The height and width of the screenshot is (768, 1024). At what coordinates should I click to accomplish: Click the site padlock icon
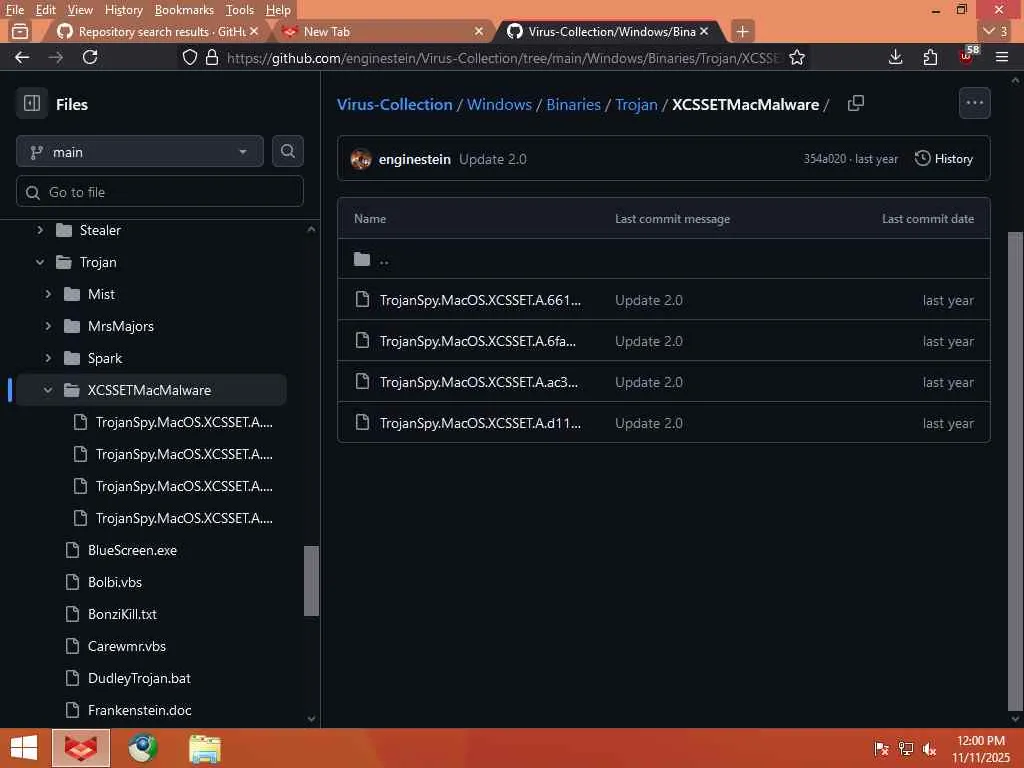212,57
